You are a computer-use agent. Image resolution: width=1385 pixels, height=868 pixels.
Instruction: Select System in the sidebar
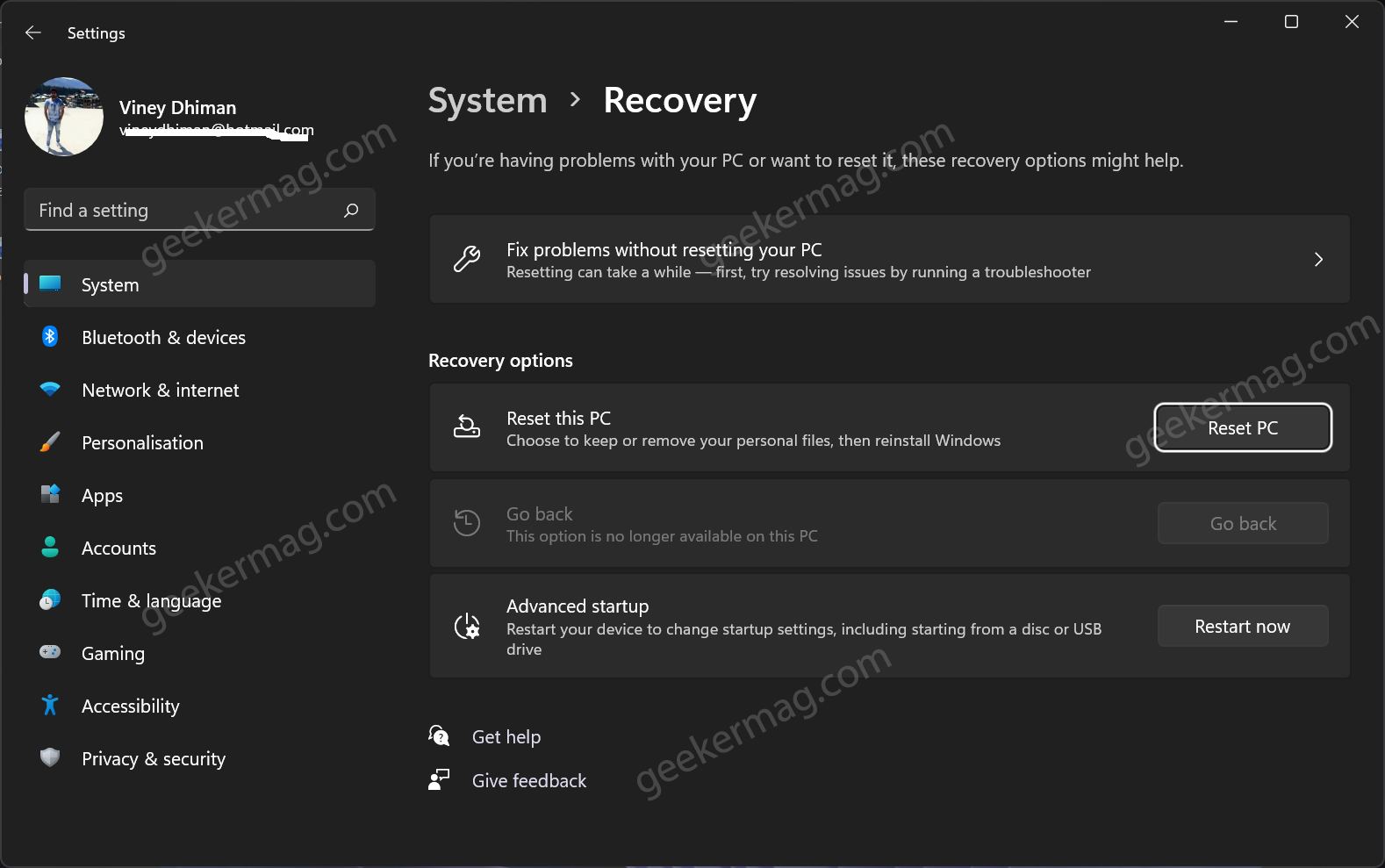(x=200, y=283)
